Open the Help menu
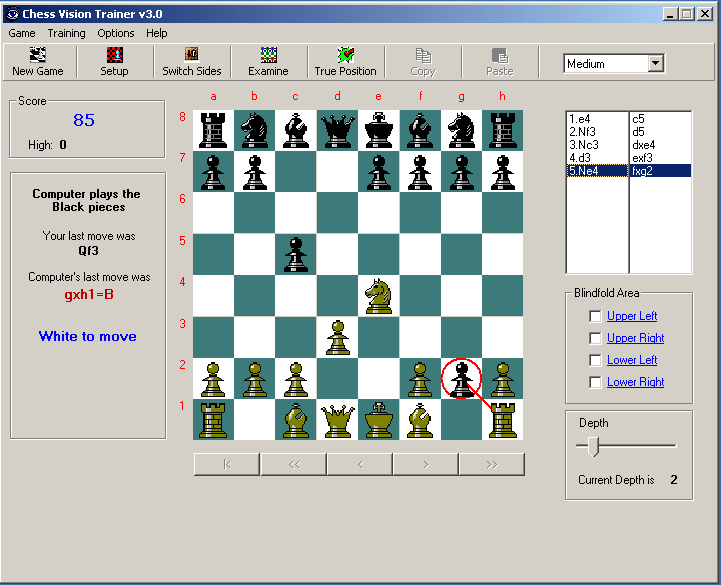This screenshot has width=721, height=585. 157,33
